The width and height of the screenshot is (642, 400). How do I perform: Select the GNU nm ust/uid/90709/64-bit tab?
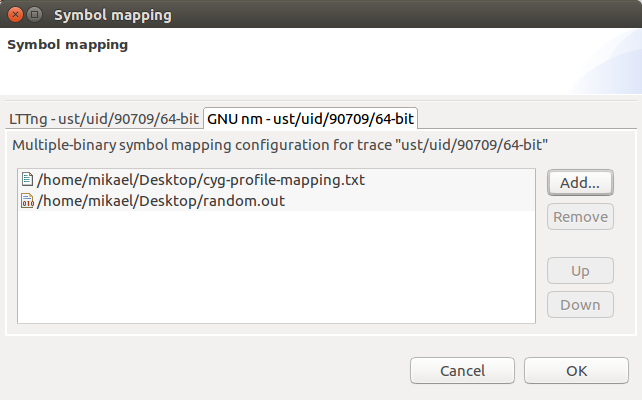[x=311, y=118]
